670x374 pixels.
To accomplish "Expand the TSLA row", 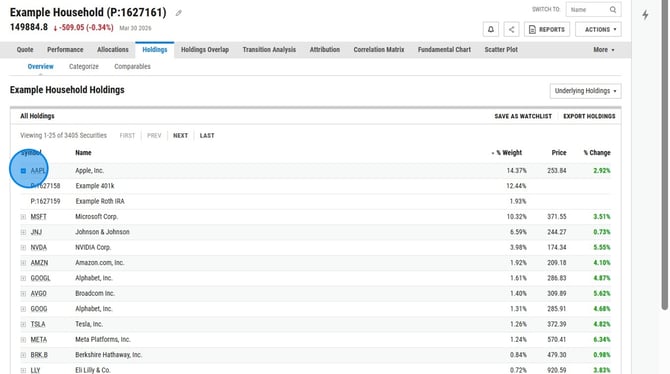I will click(24, 324).
